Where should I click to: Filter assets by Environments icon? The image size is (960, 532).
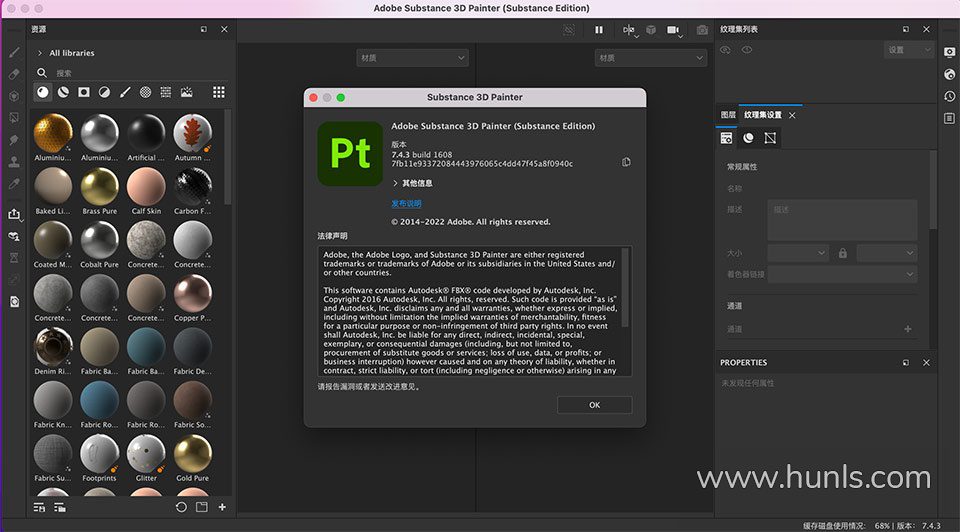coord(187,92)
